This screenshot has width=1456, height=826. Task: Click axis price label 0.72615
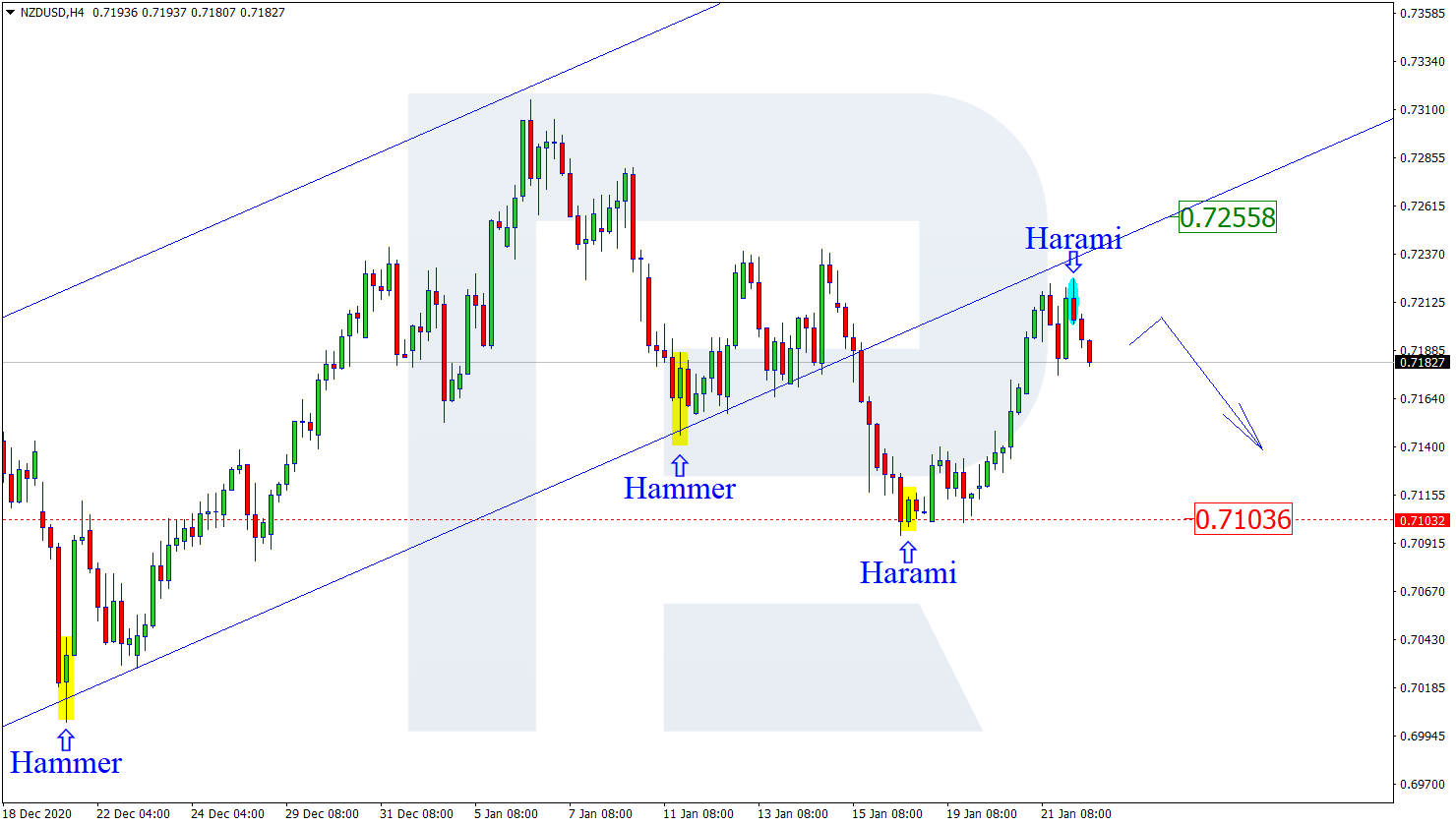1423,206
